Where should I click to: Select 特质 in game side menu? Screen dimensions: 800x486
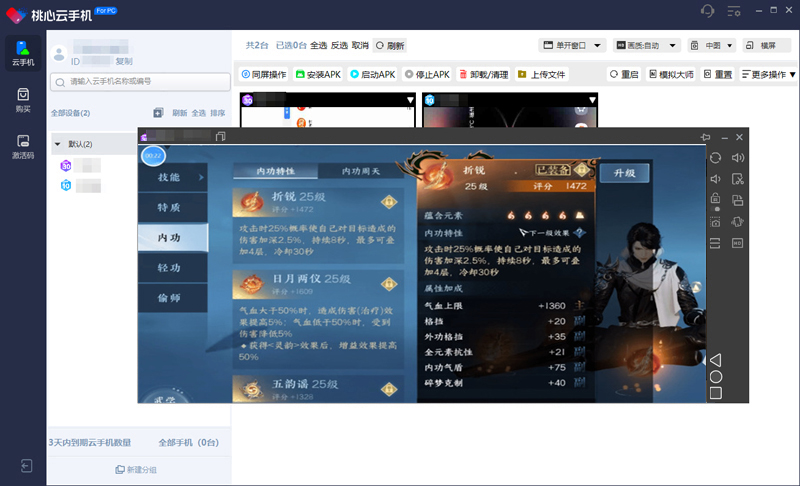[x=172, y=207]
